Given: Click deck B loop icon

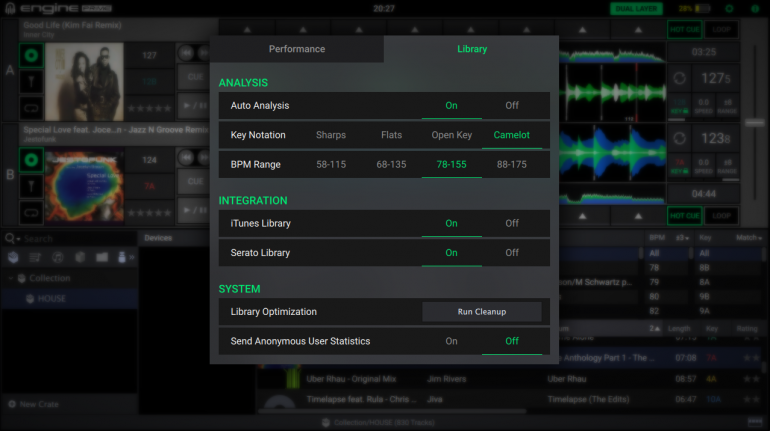Looking at the screenshot, I should click(30, 212).
